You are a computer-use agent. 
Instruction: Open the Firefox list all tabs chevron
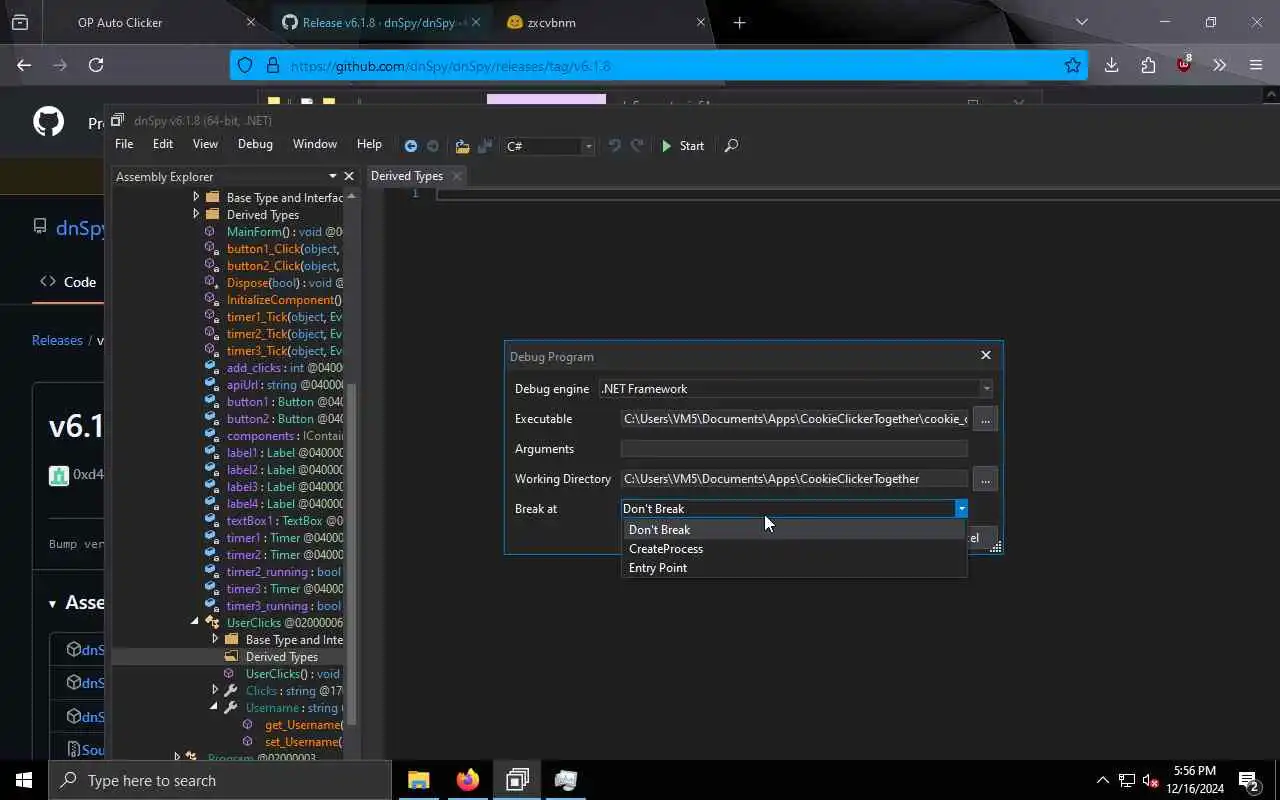click(1081, 22)
